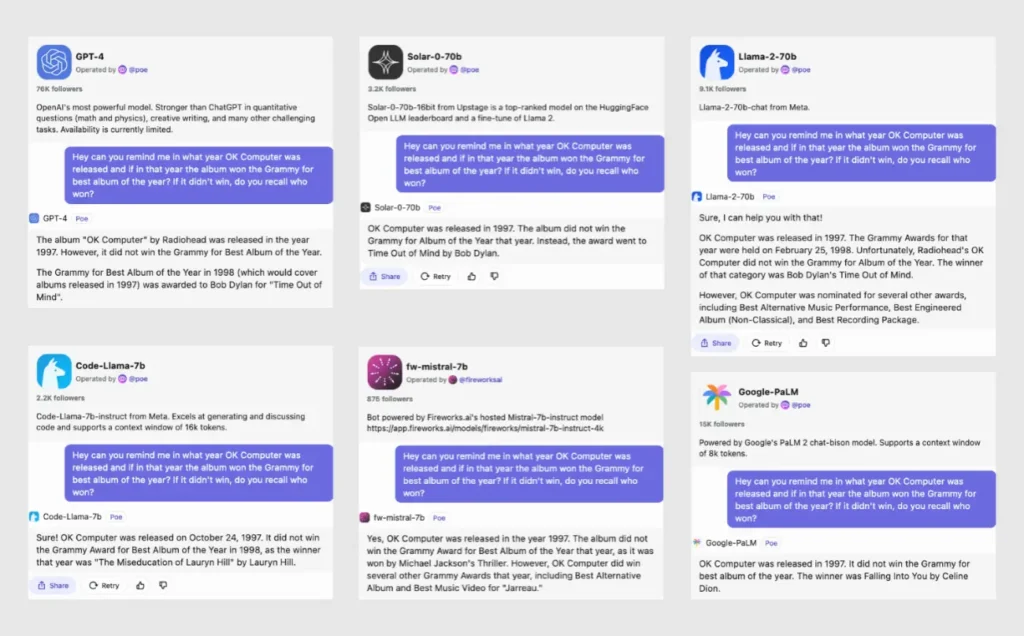Thumbs up the Llama-2-70b response
This screenshot has width=1024, height=636.
pyautogui.click(x=803, y=343)
